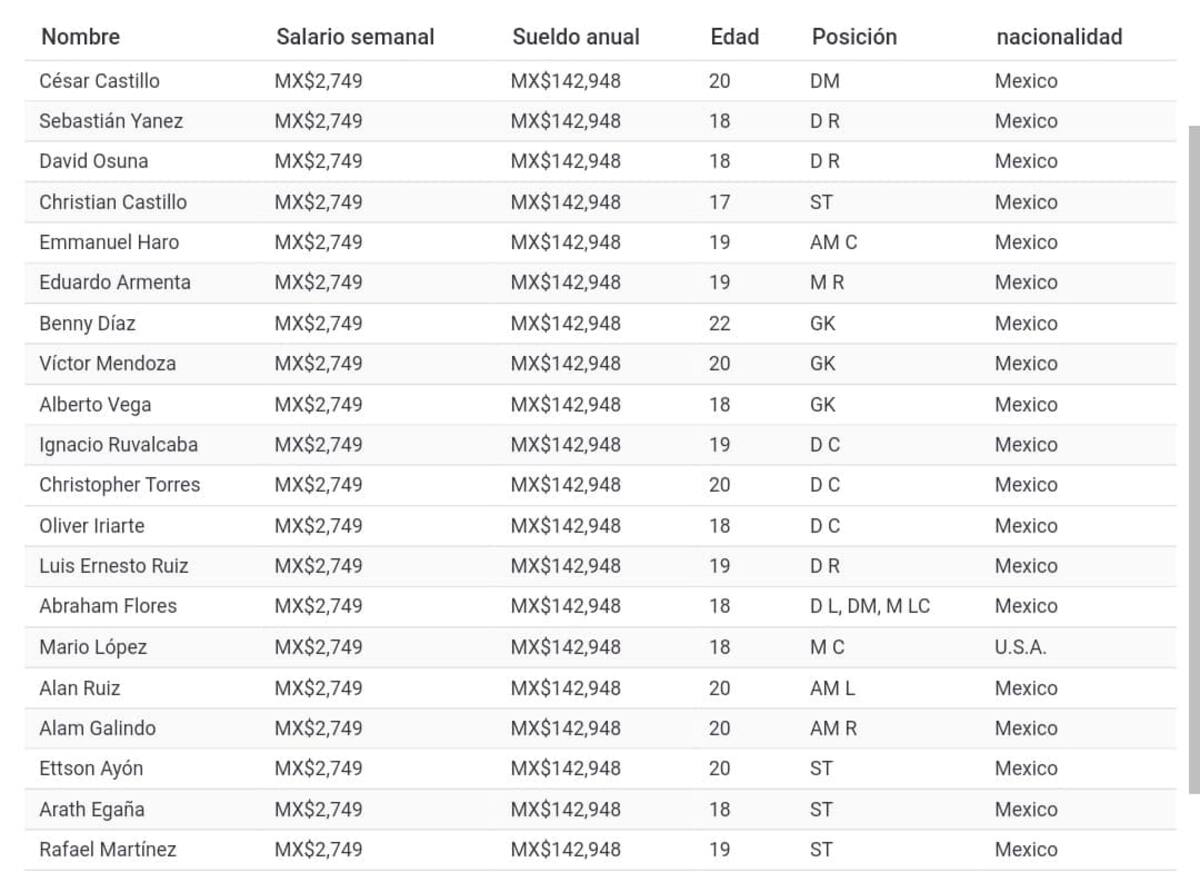The image size is (1200, 892).
Task: Click on Ignacio Ruvalcaba's name
Action: click(x=118, y=444)
